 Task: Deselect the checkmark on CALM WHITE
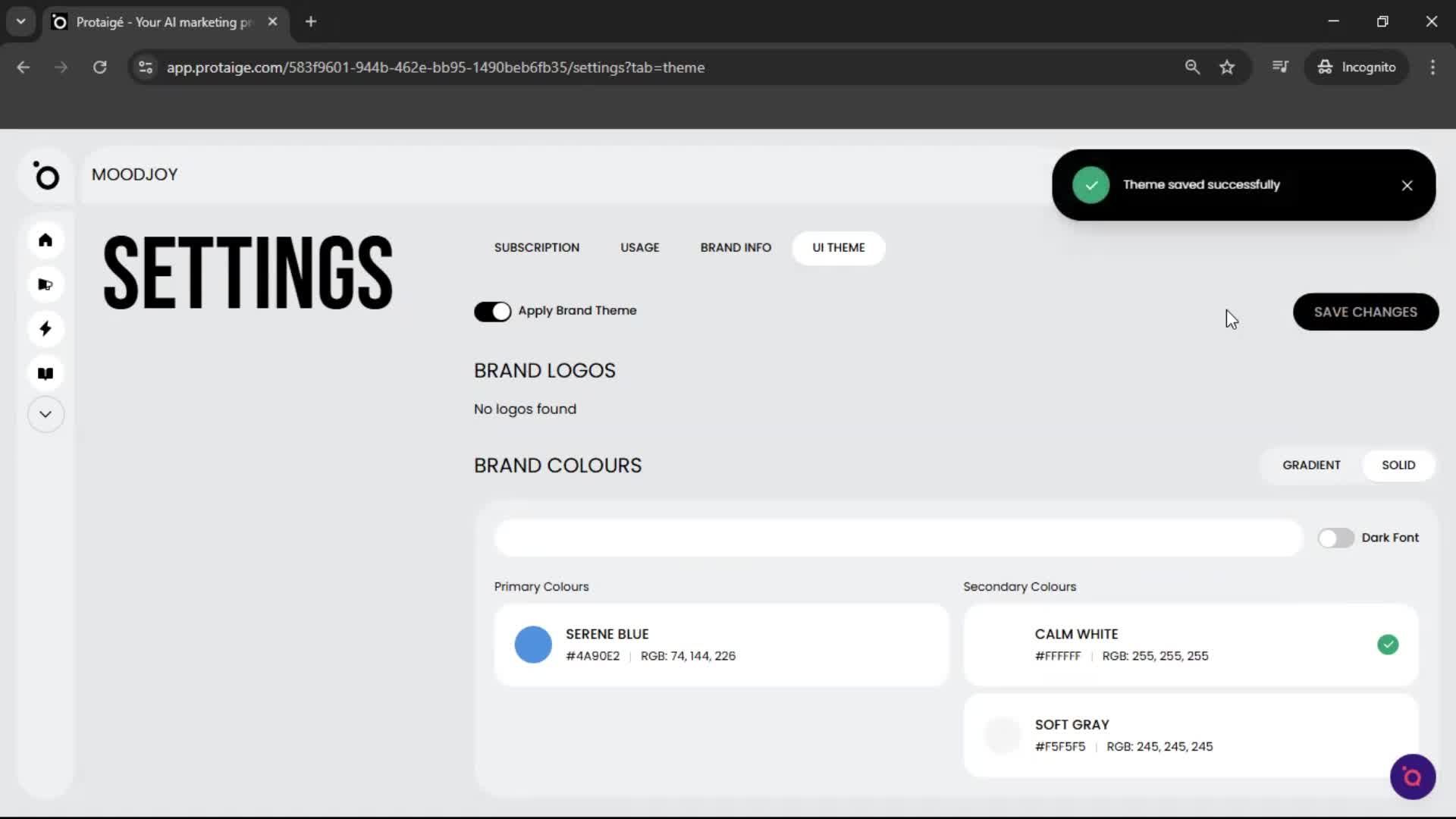pos(1389,644)
